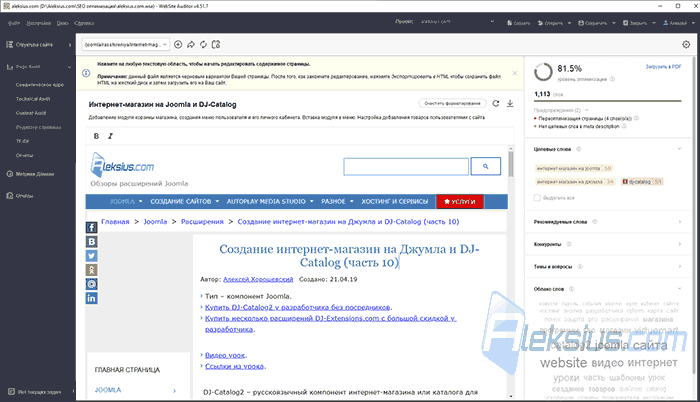Click the info icon next to optimization level

612,79
